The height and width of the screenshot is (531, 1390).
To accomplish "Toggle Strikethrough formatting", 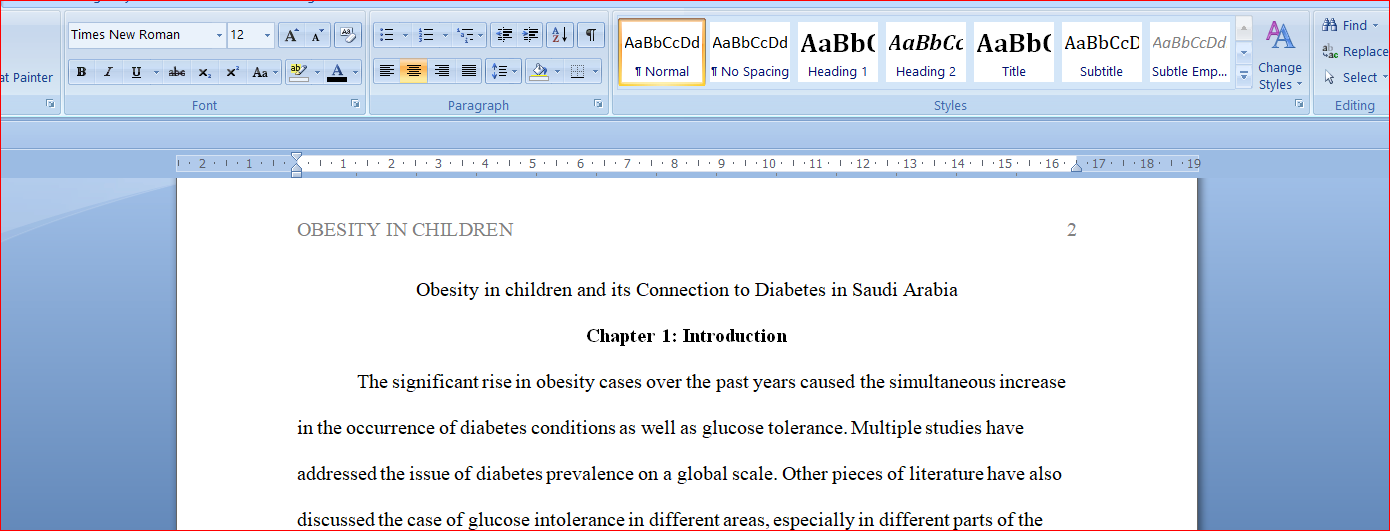I will (x=177, y=72).
